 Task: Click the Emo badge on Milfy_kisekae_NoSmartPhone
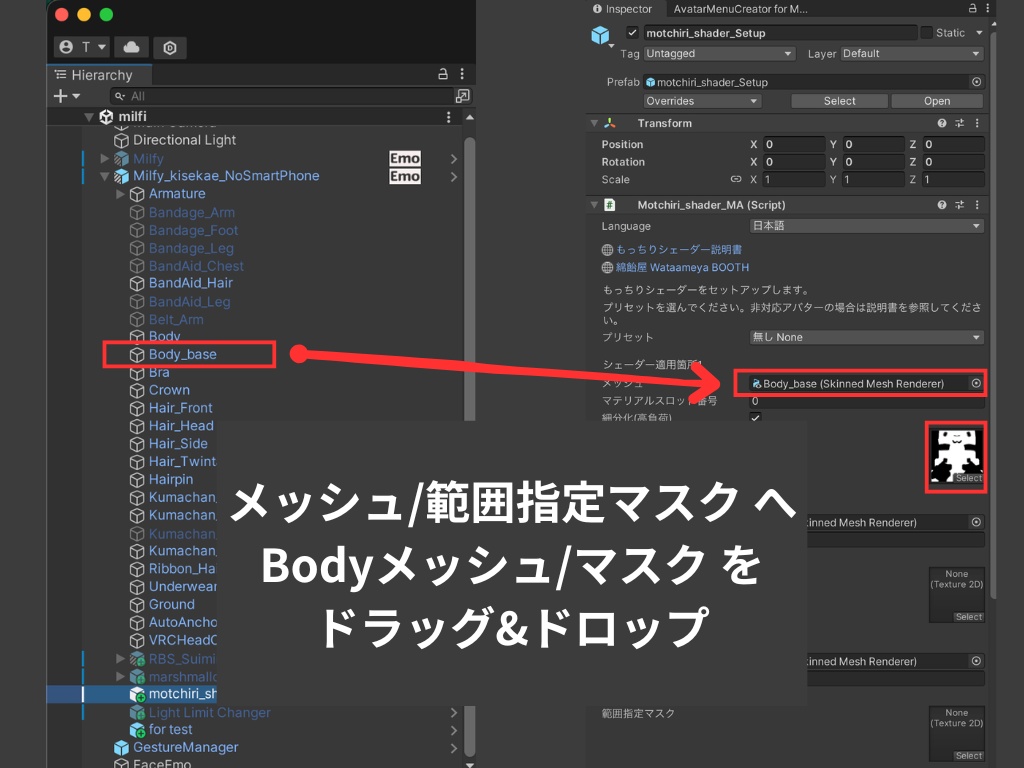click(x=405, y=176)
